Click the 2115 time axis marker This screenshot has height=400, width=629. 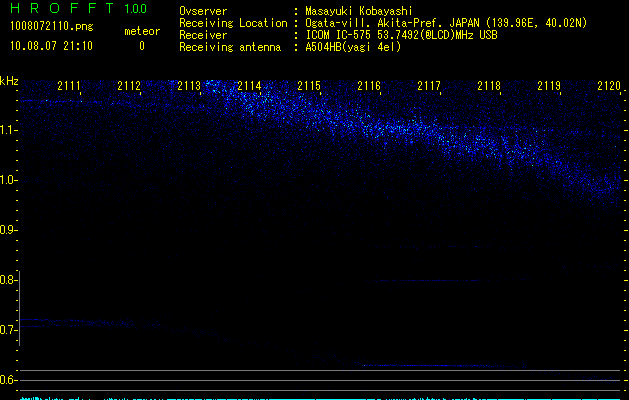tap(309, 85)
